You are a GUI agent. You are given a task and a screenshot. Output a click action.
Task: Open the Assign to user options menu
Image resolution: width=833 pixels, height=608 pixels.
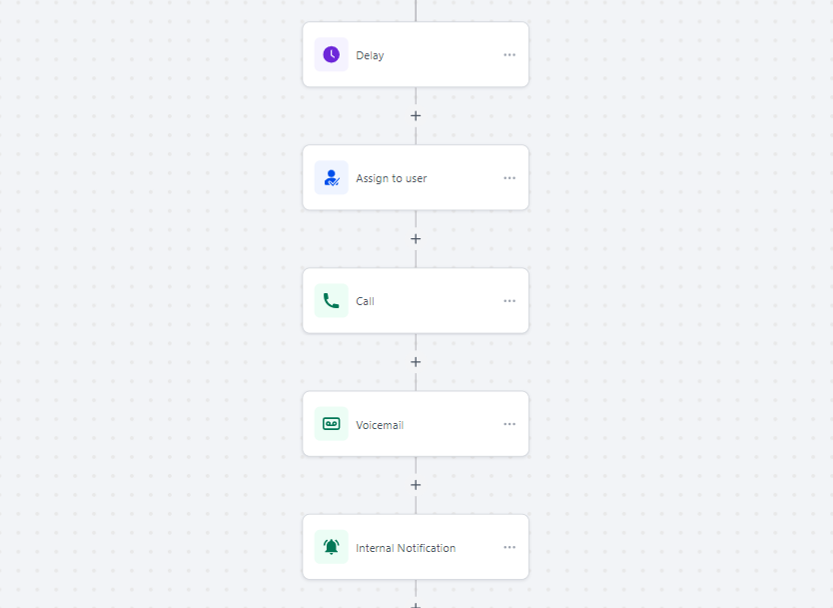(510, 178)
